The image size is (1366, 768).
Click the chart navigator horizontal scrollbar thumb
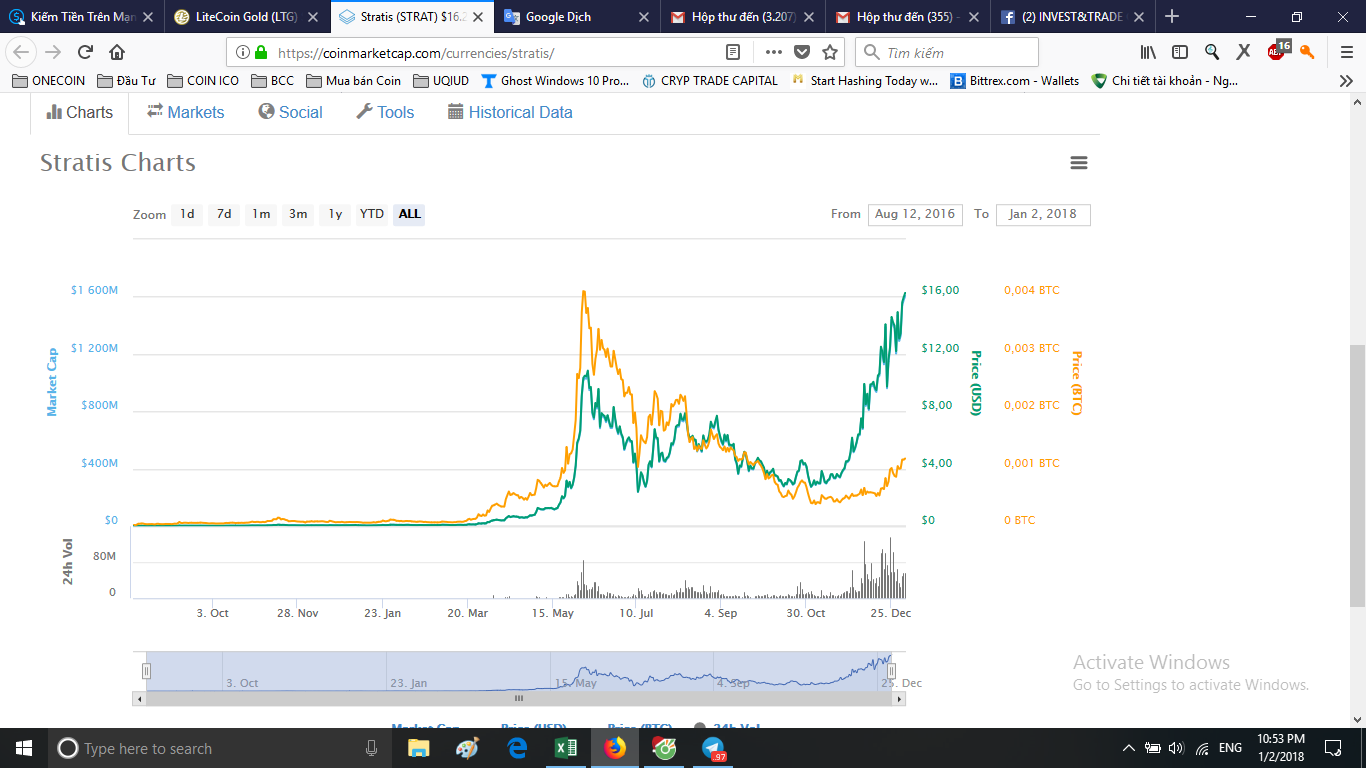(x=518, y=698)
